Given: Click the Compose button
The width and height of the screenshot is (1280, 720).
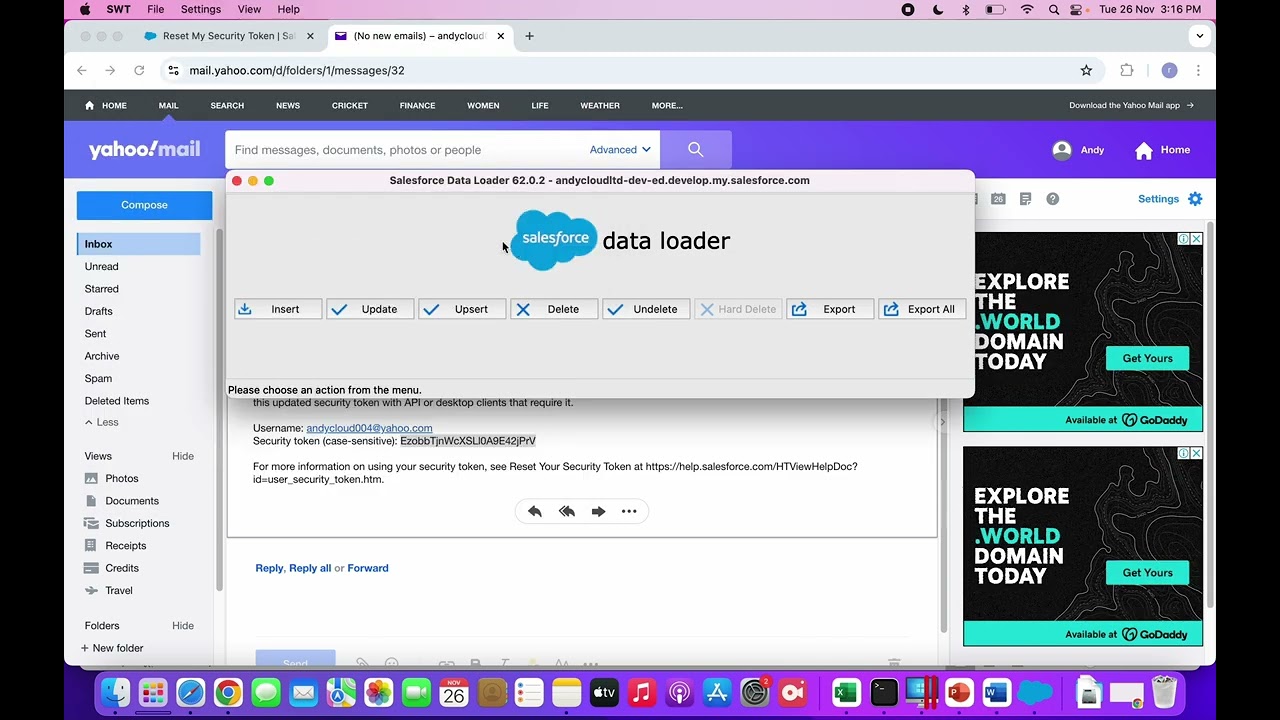Looking at the screenshot, I should click(144, 205).
